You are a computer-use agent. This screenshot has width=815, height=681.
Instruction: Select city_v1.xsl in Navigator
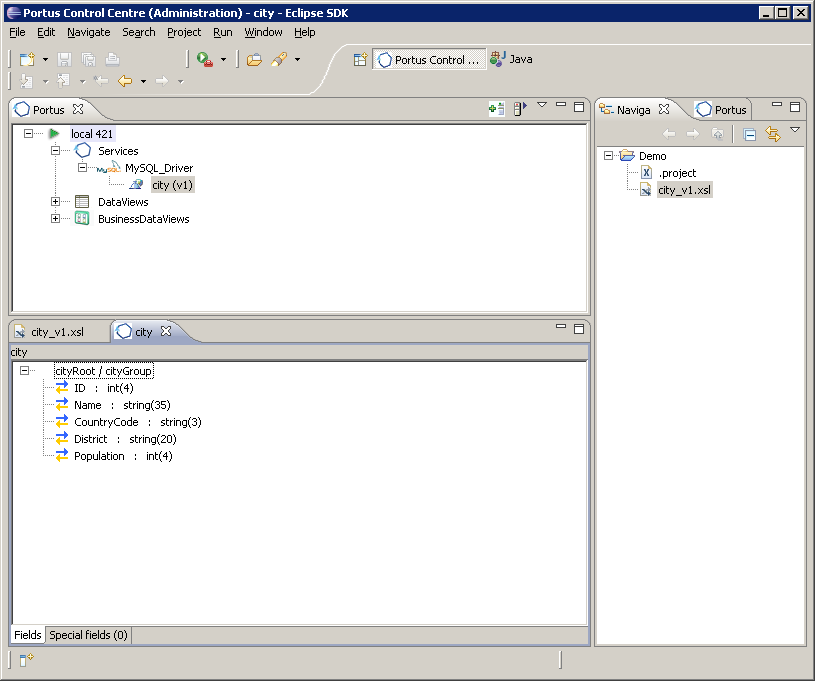point(684,190)
